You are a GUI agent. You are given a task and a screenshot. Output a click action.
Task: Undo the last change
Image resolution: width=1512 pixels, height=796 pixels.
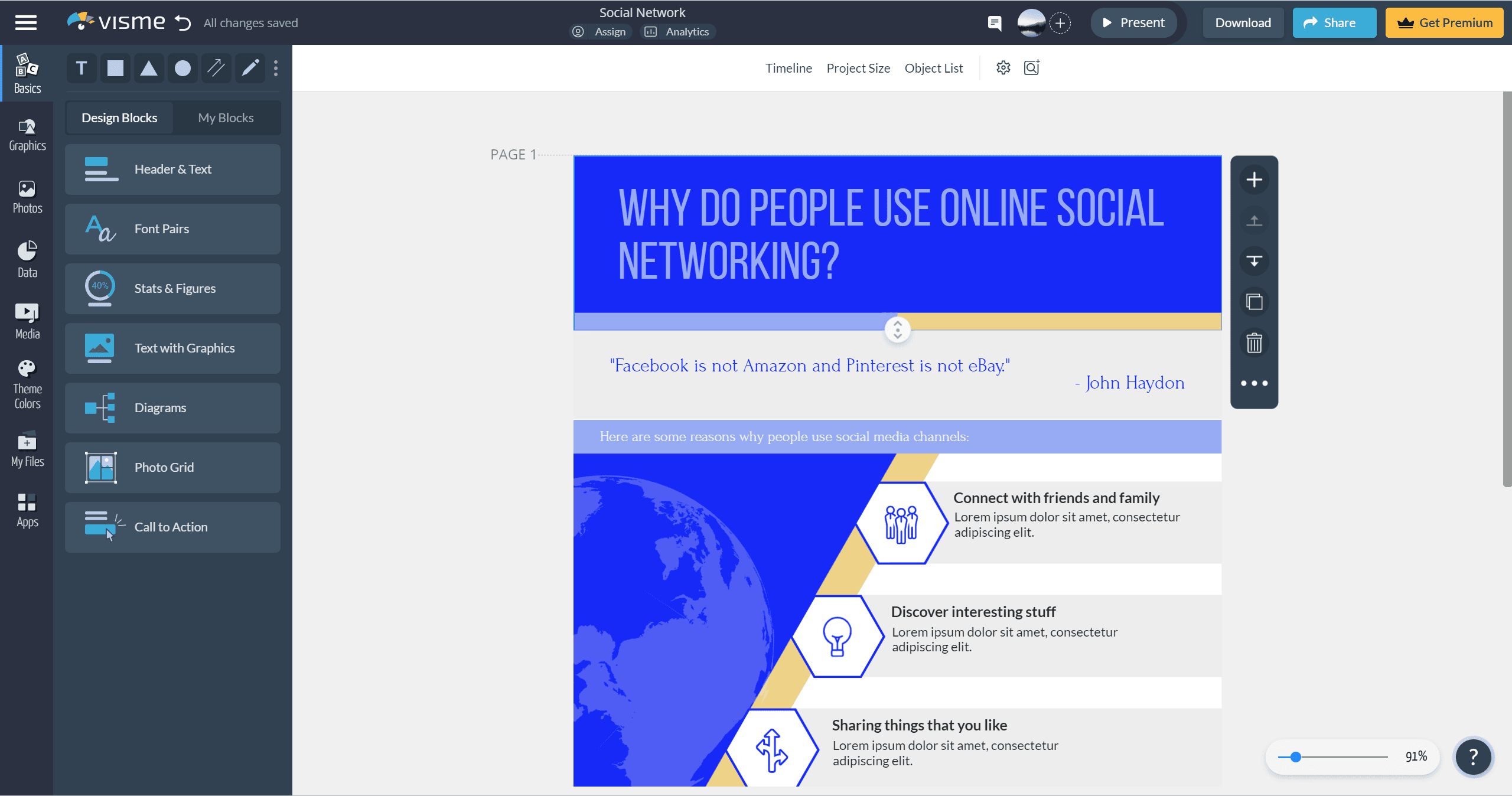(183, 22)
